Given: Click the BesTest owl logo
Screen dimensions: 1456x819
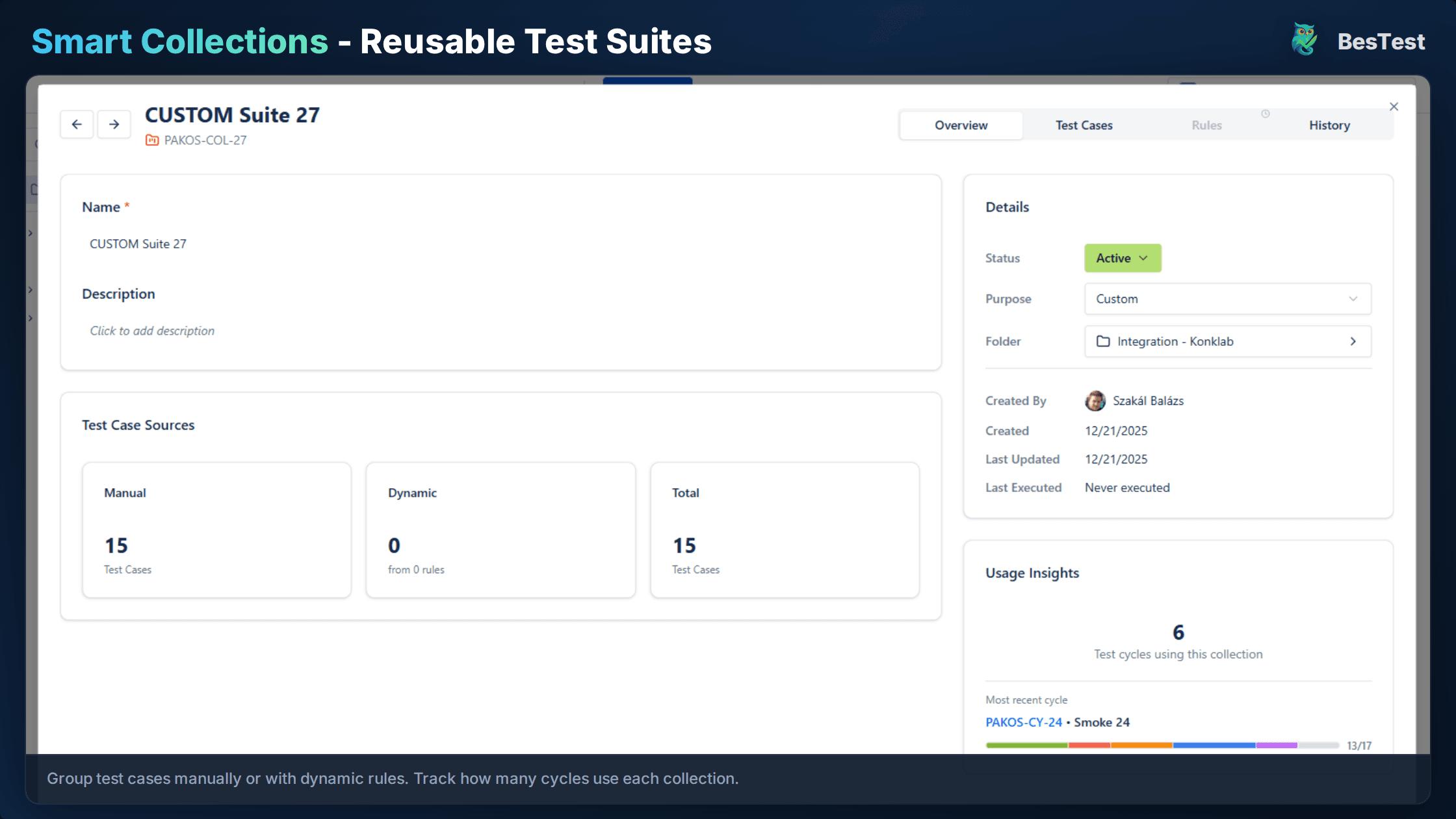Looking at the screenshot, I should [1304, 39].
